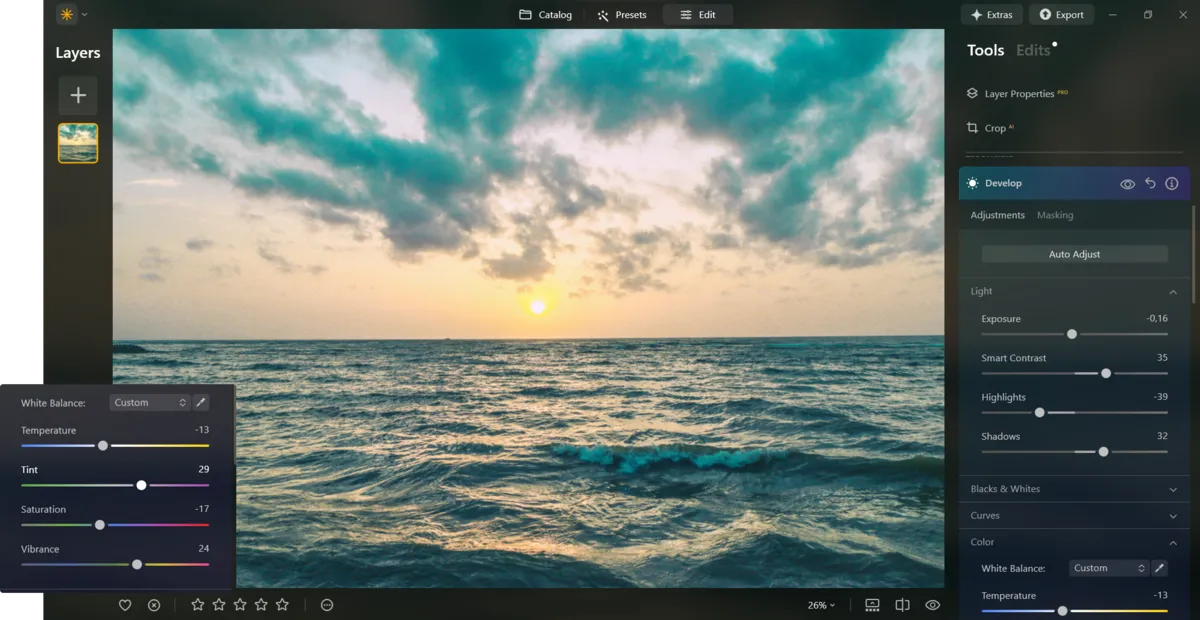The width and height of the screenshot is (1200, 620).
Task: Click the Develop info icon
Action: [x=1172, y=184]
